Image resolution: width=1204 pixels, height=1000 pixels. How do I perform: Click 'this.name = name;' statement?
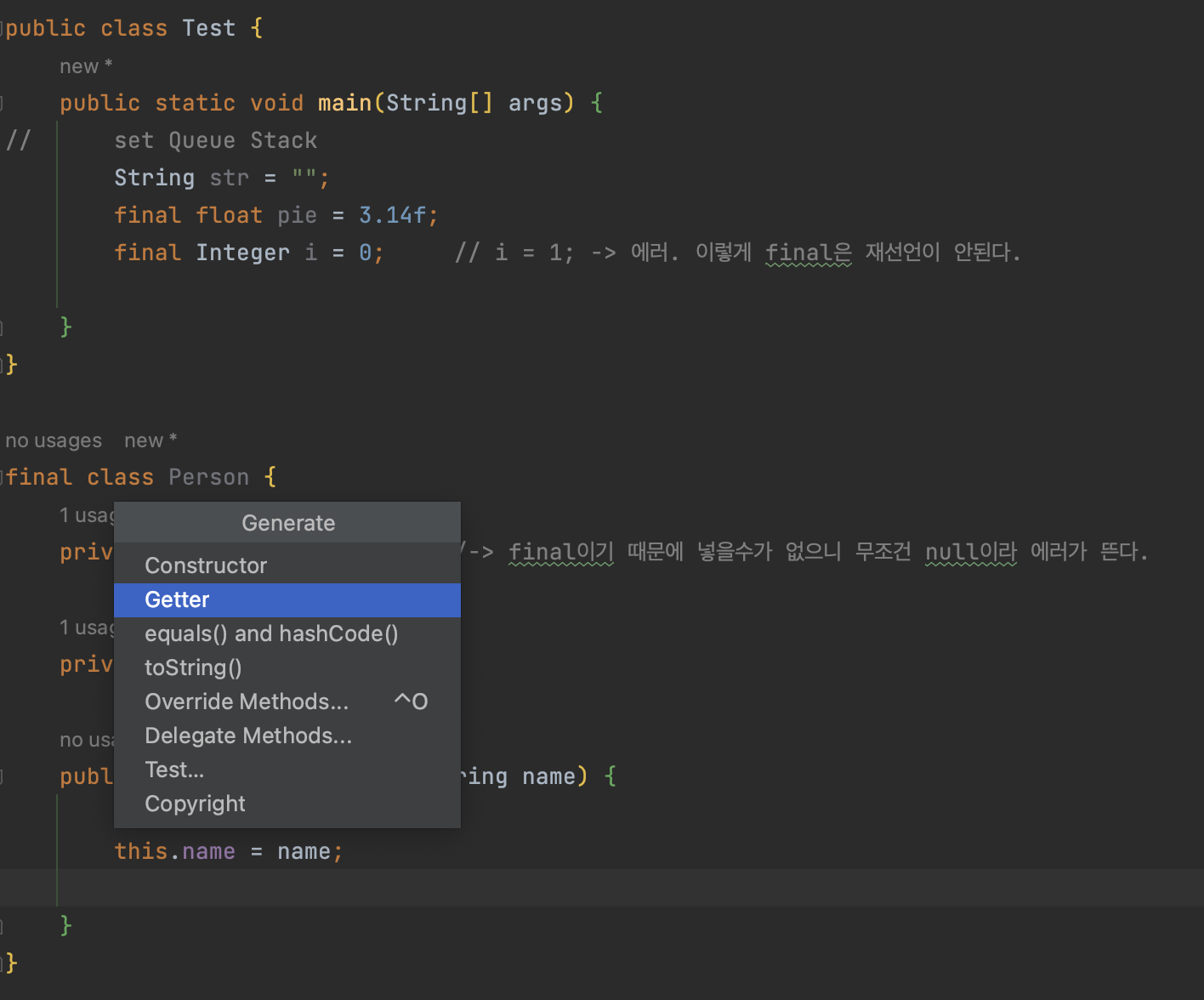(229, 851)
